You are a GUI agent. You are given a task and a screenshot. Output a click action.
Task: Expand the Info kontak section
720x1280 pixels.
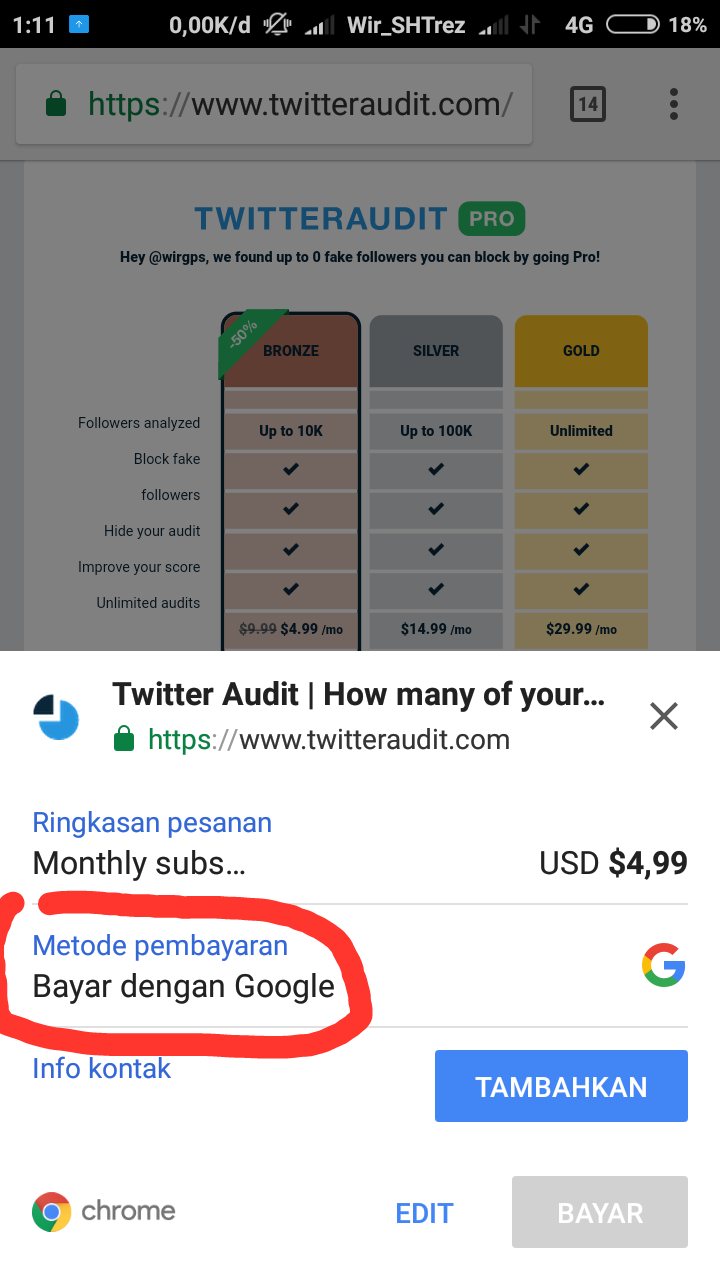[102, 1068]
